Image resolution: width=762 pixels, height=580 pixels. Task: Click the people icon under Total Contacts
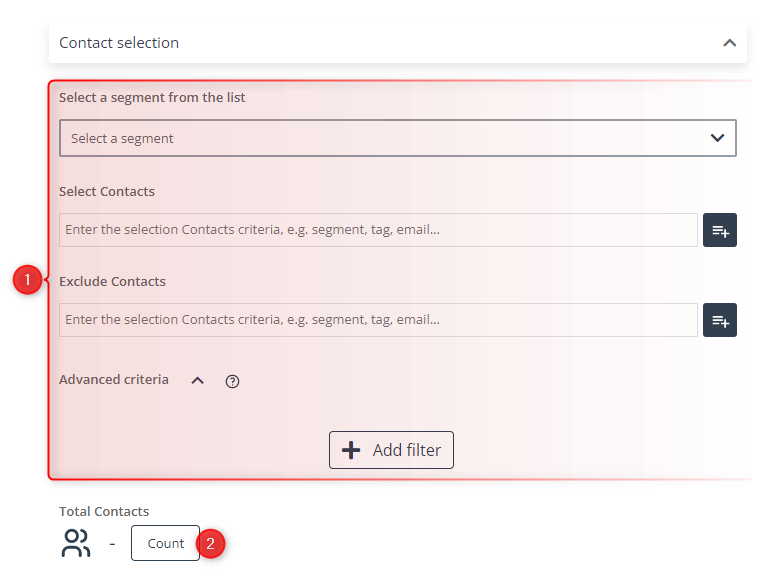click(x=76, y=543)
